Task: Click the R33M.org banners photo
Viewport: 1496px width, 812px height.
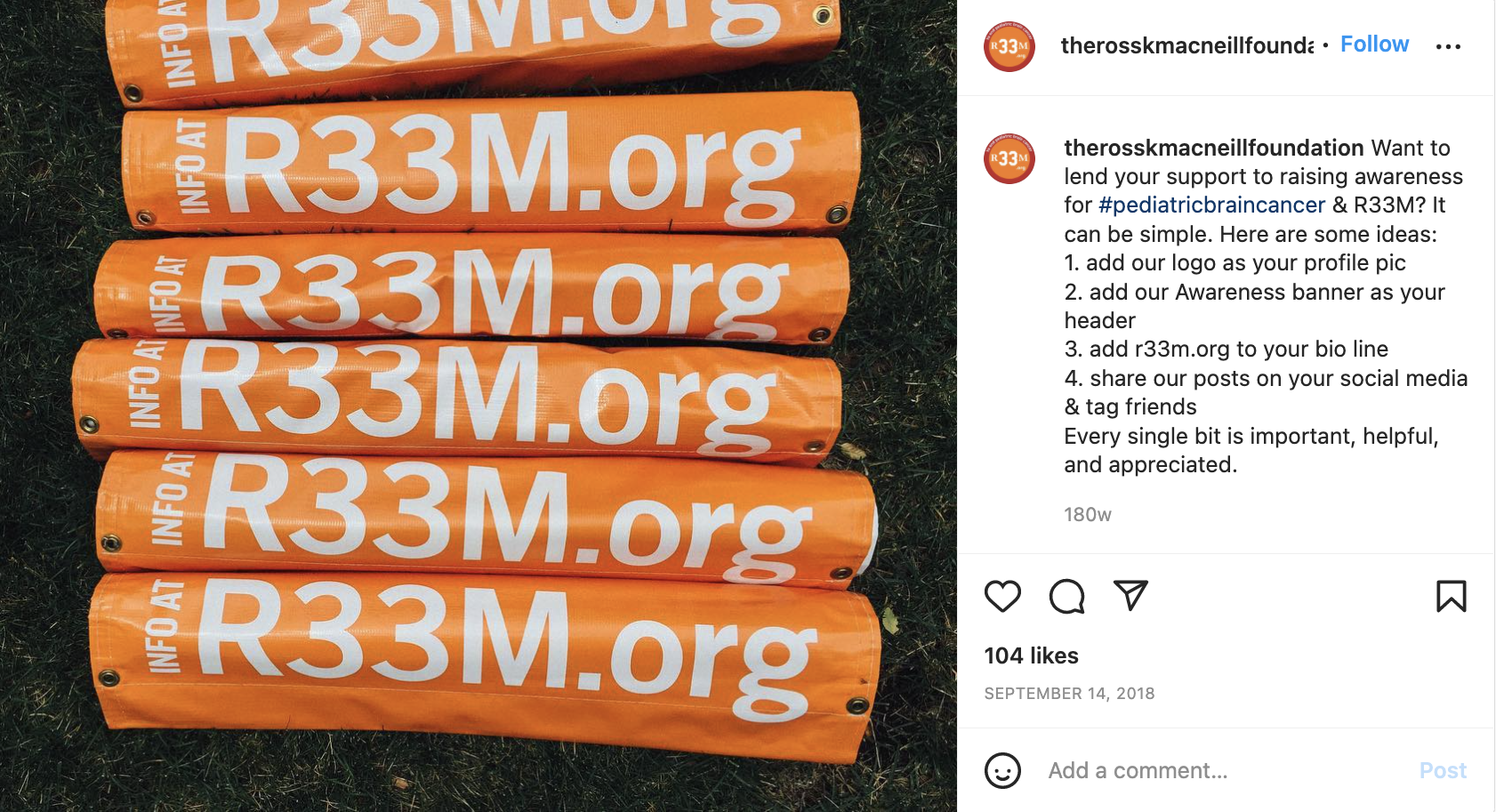Action: [x=479, y=406]
